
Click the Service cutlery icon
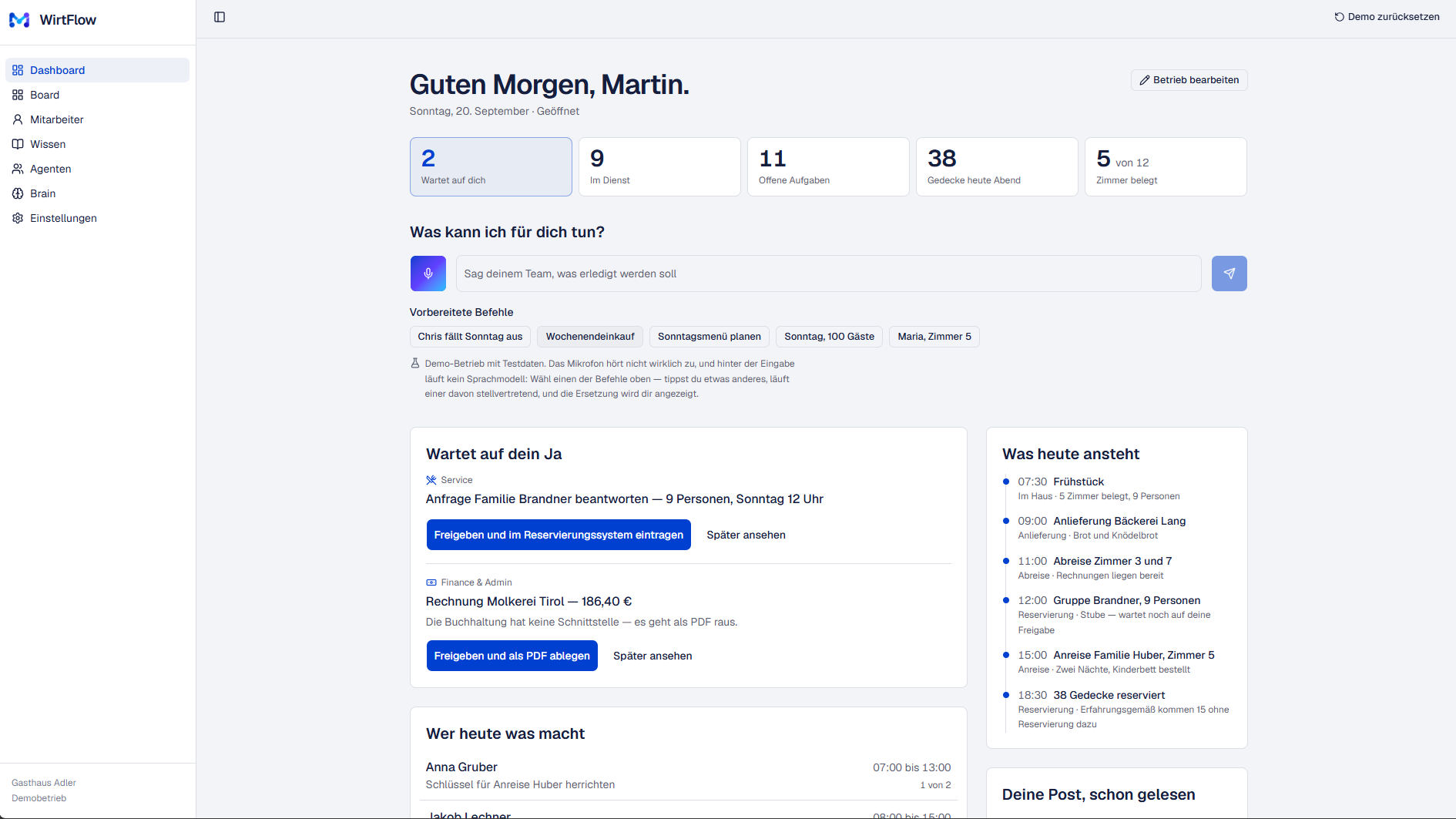[x=431, y=480]
